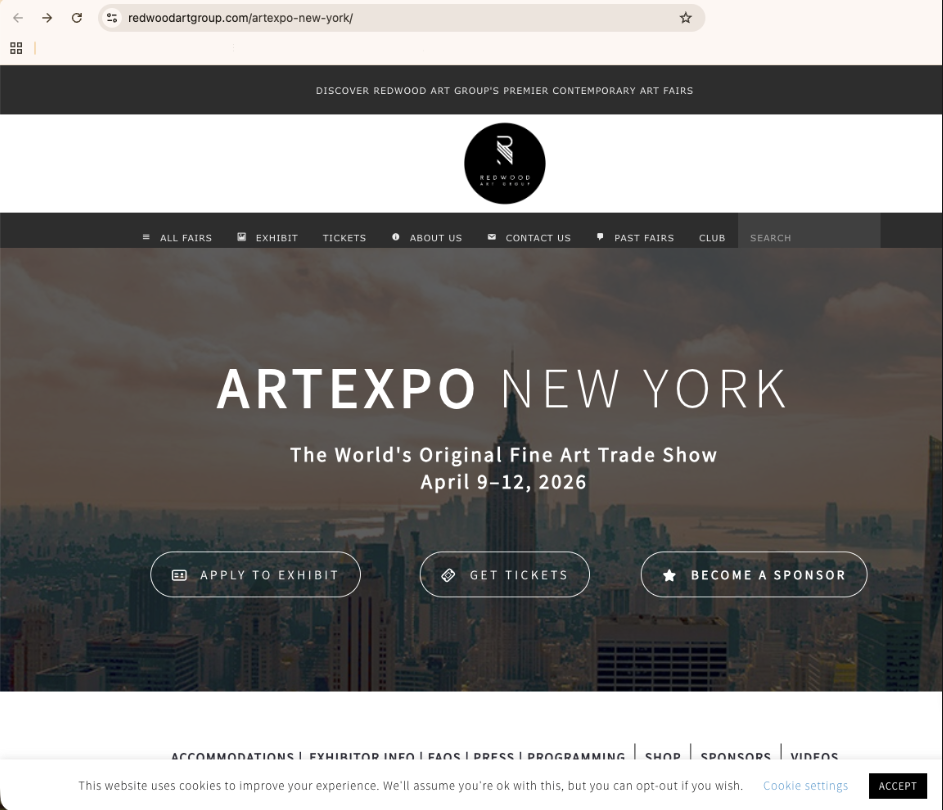Accept cookies with the Accept button
This screenshot has width=943, height=810.
click(x=897, y=786)
